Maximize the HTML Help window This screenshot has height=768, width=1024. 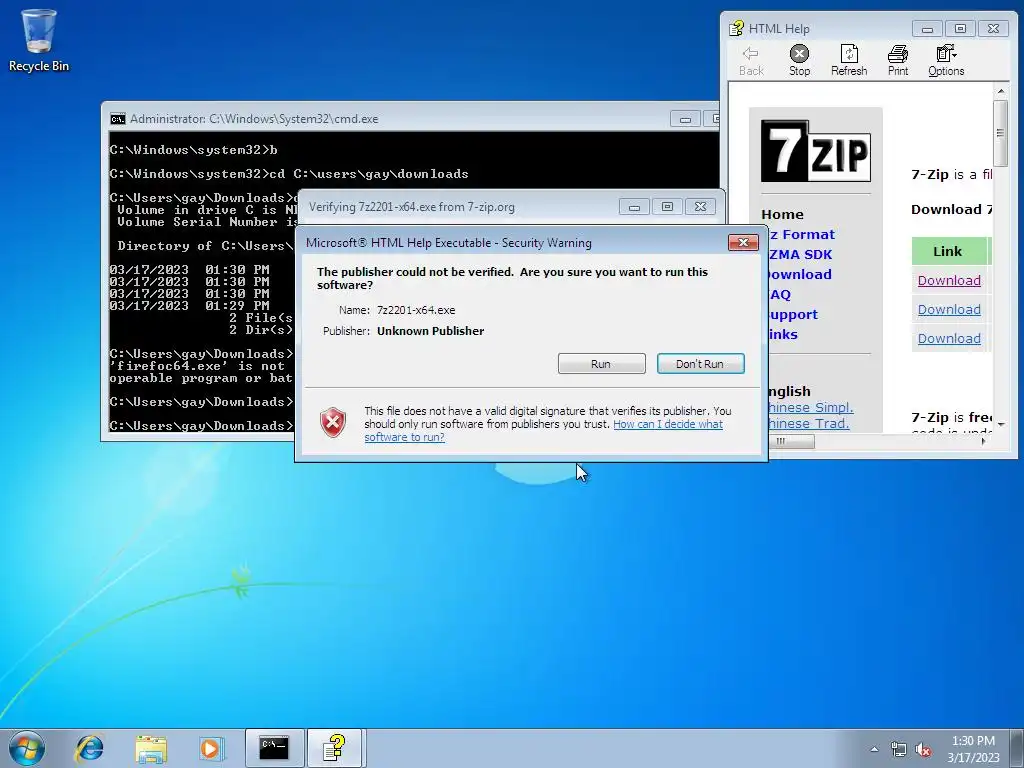click(960, 29)
